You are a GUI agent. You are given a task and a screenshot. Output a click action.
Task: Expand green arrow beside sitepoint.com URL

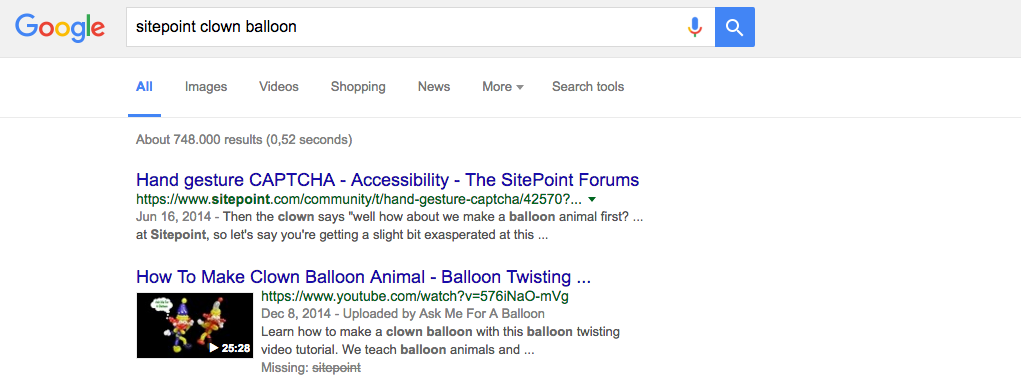click(x=591, y=199)
